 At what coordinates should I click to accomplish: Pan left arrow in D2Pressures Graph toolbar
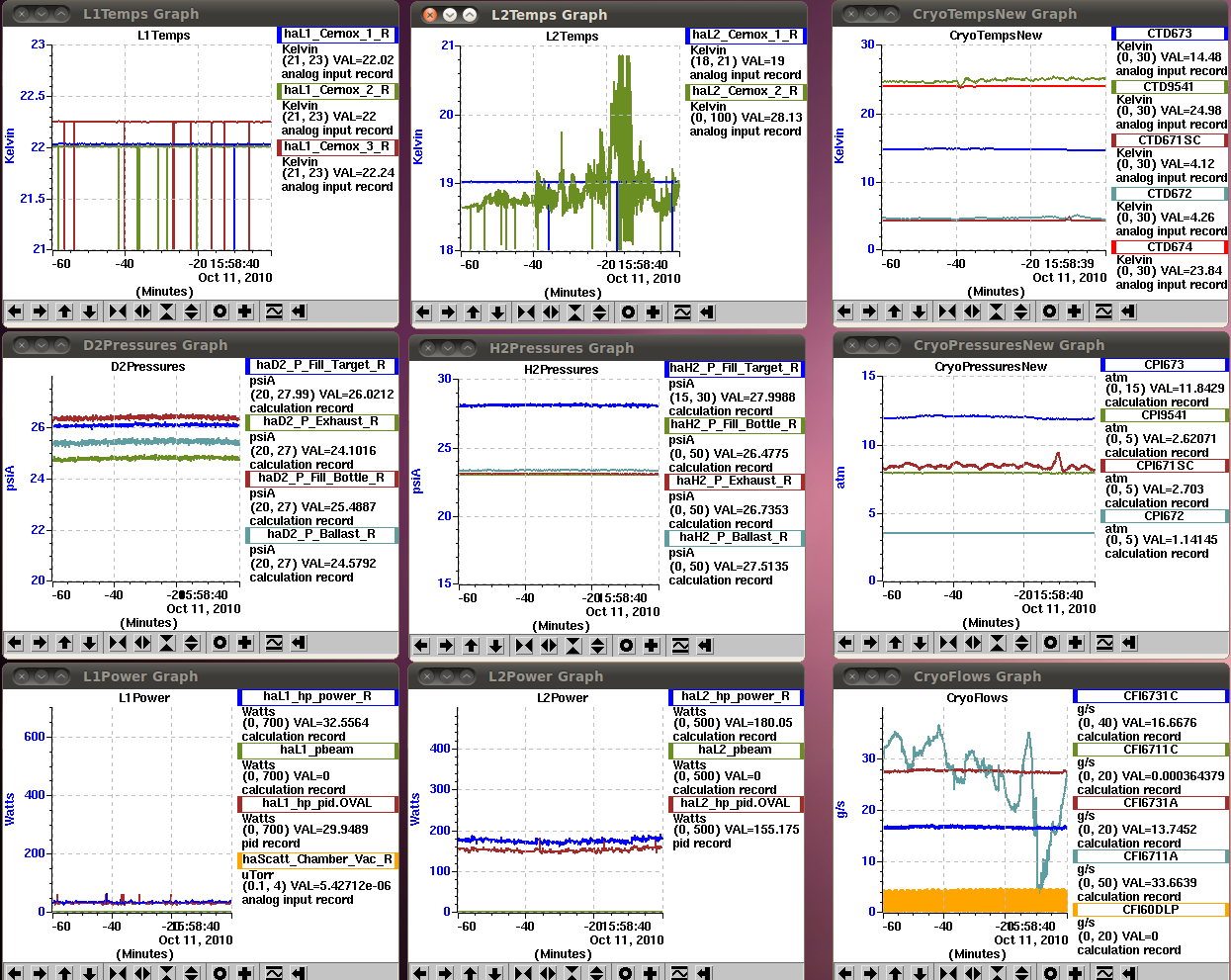[15, 643]
